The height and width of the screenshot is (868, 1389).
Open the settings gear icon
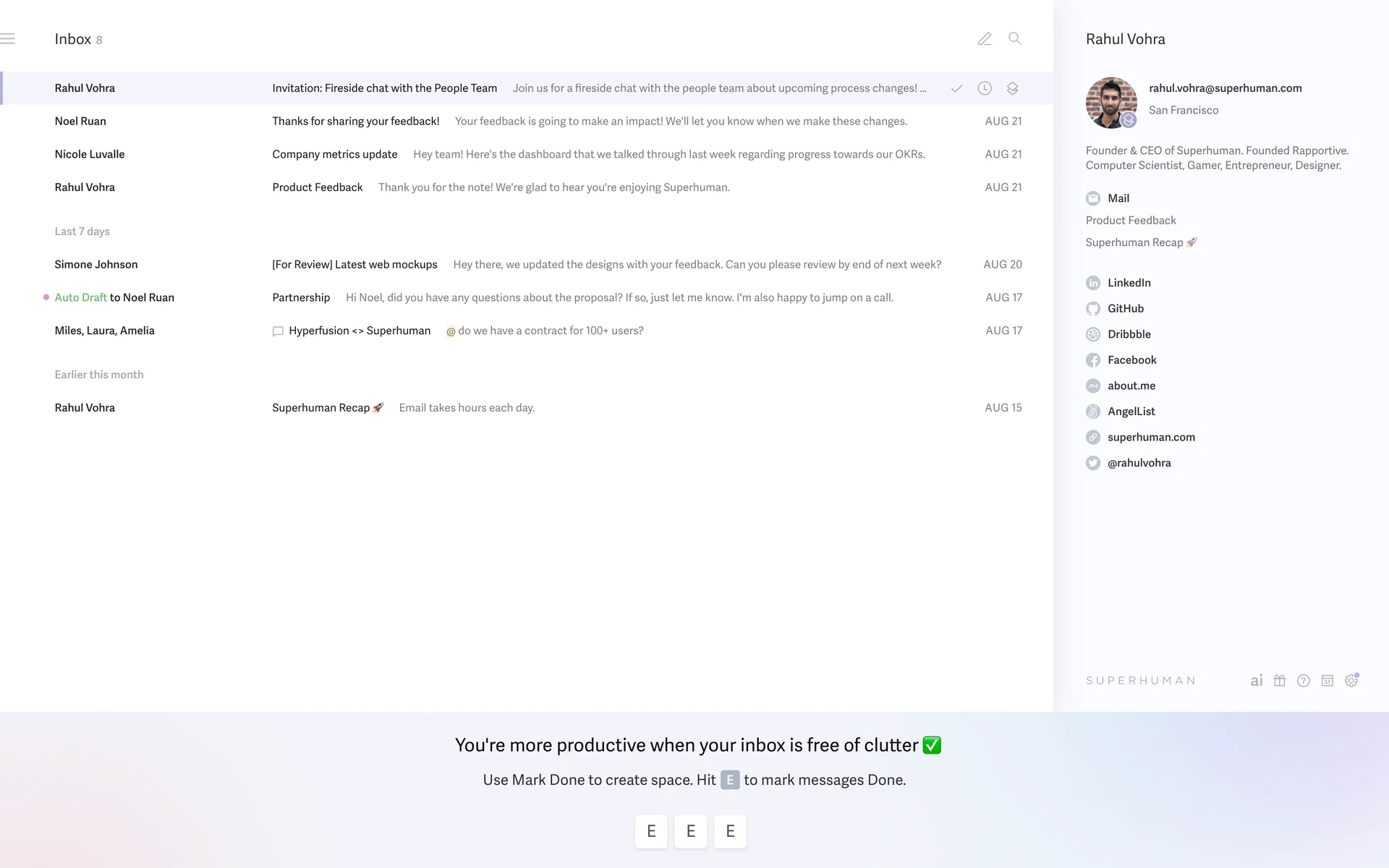click(1351, 681)
